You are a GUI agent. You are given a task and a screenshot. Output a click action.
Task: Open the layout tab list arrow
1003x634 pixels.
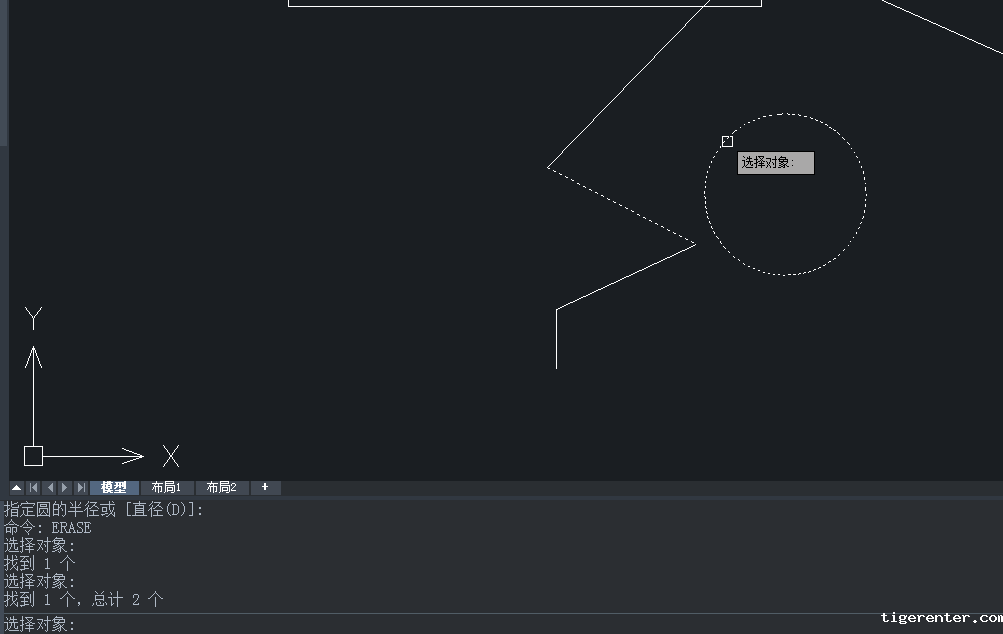point(17,488)
